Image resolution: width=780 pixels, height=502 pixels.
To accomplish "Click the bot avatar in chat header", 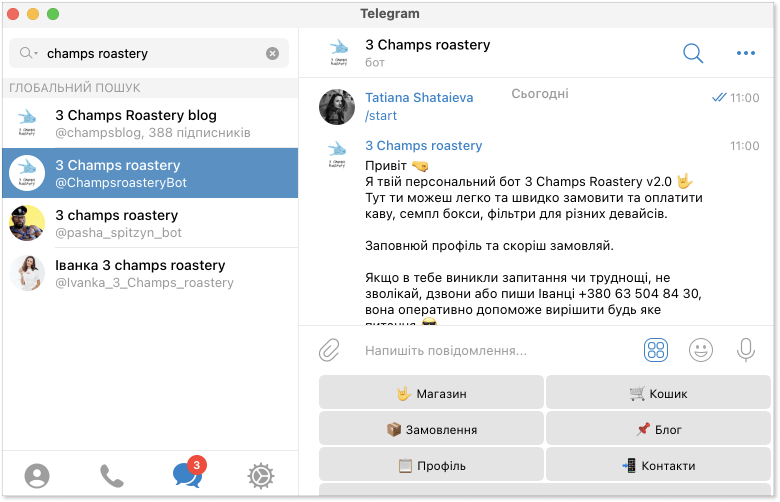I will (x=339, y=52).
